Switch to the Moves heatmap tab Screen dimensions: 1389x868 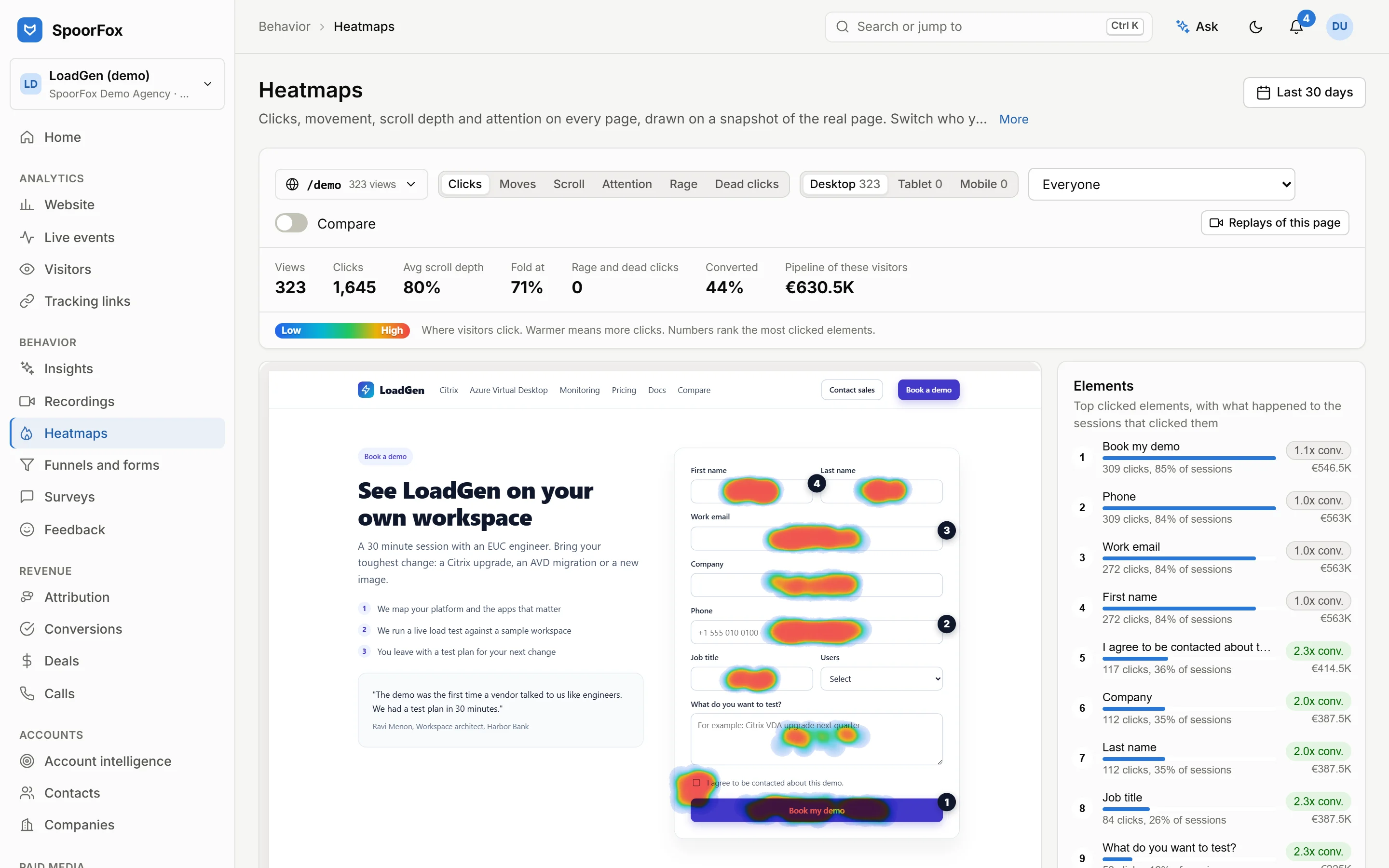pos(517,184)
